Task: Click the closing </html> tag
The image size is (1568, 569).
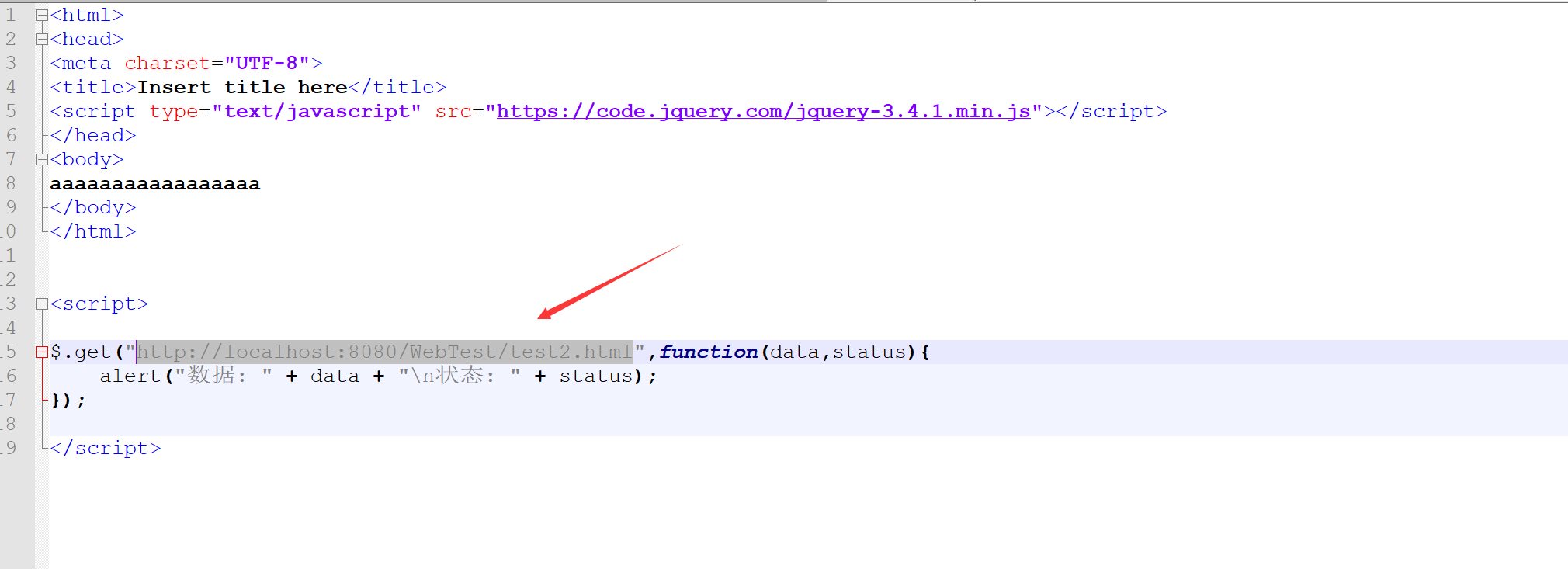Action: [x=93, y=232]
